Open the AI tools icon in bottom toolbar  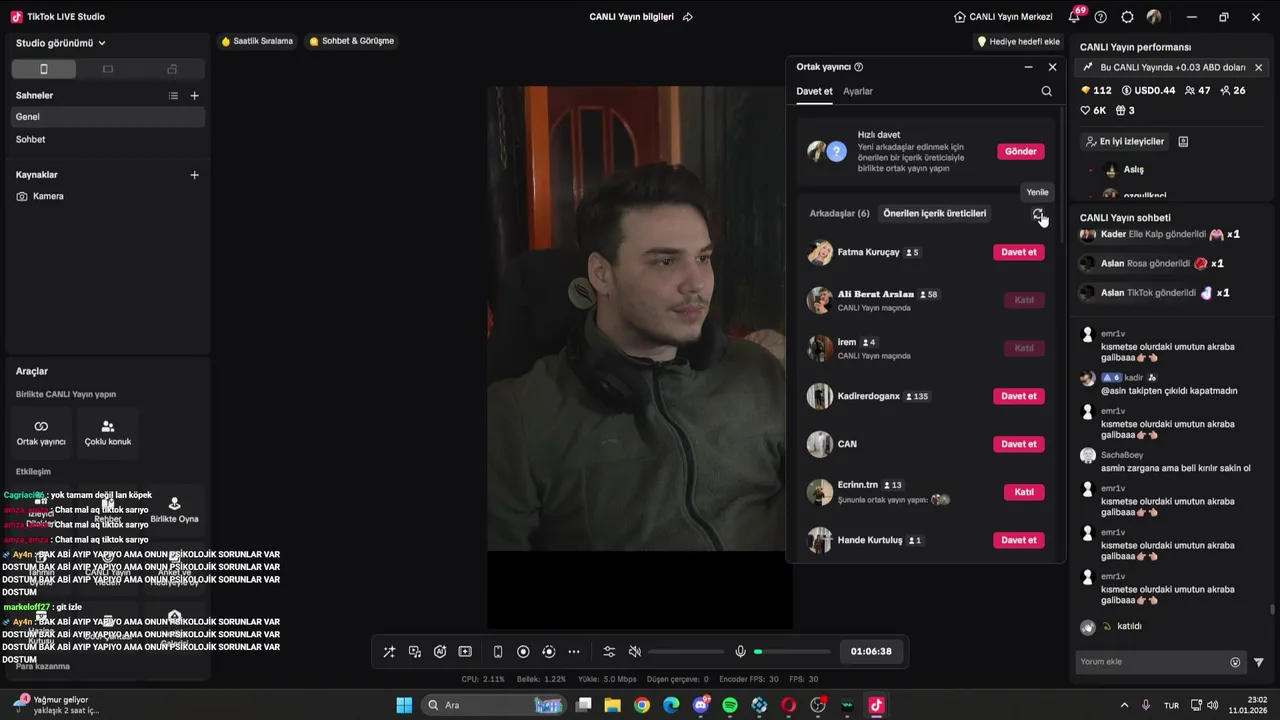[x=440, y=652]
